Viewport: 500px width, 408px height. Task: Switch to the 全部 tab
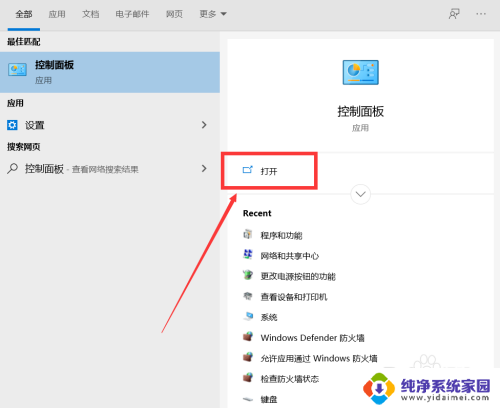point(24,14)
